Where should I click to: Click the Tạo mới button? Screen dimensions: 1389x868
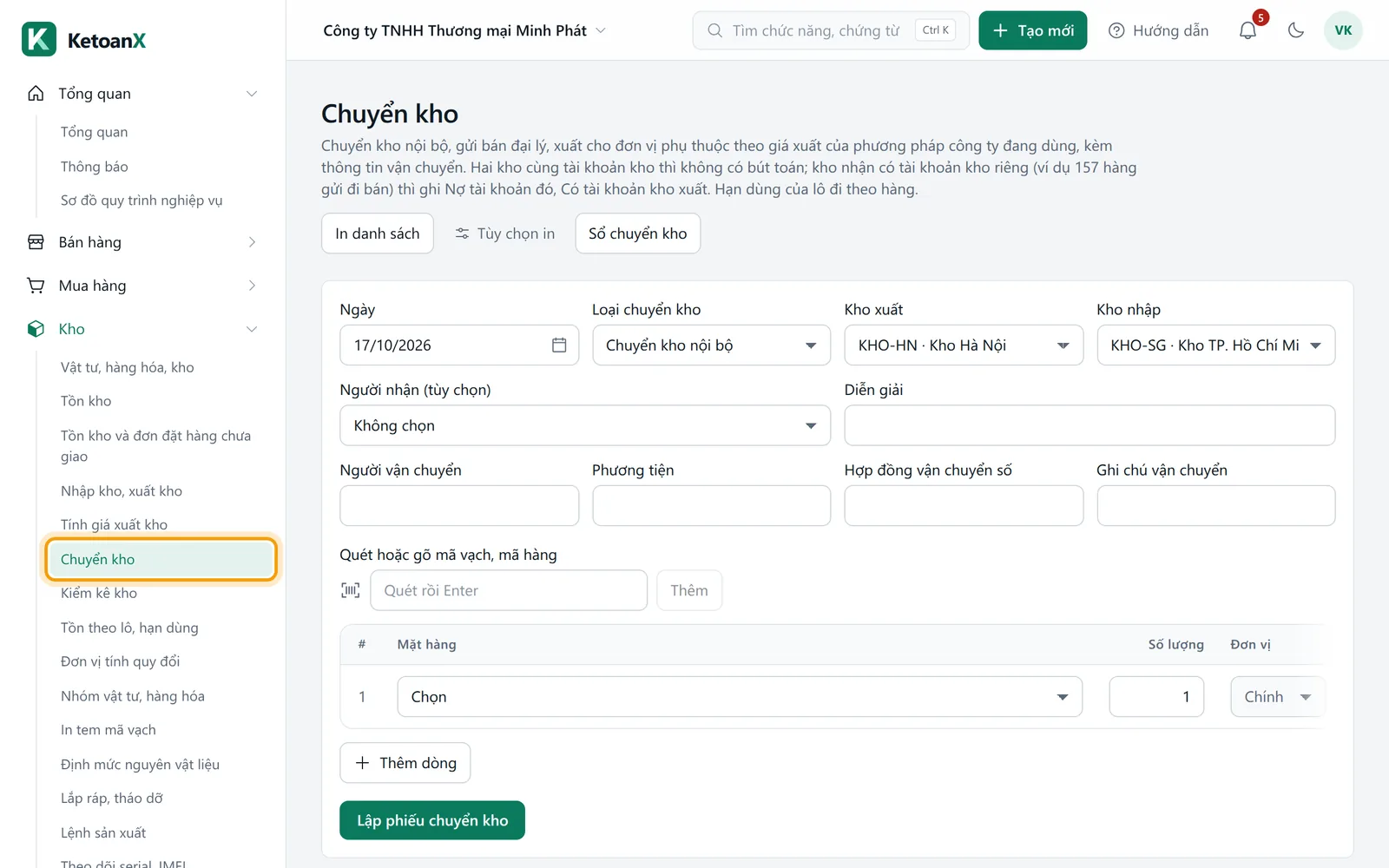point(1033,30)
